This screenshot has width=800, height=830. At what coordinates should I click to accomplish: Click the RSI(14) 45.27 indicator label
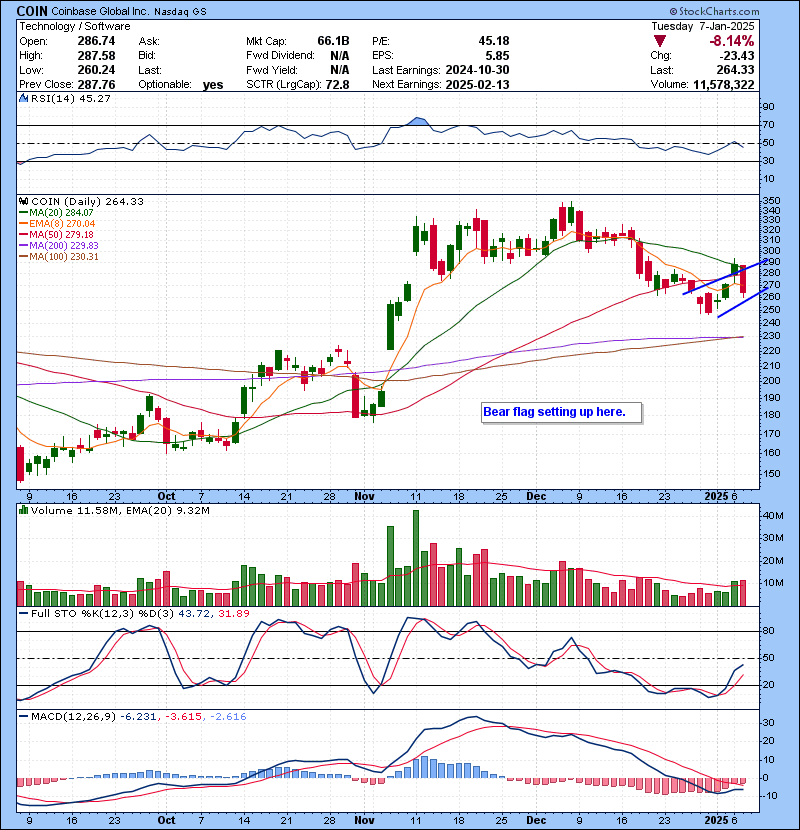[70, 98]
